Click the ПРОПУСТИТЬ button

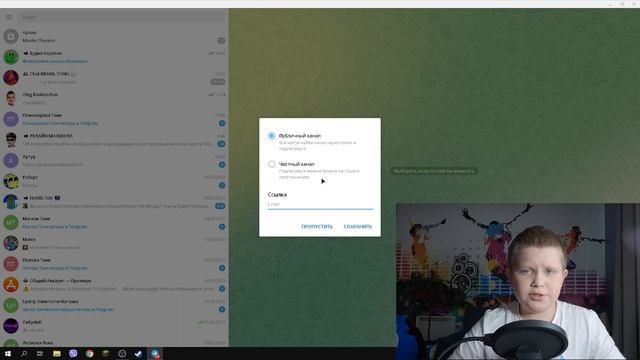click(317, 227)
